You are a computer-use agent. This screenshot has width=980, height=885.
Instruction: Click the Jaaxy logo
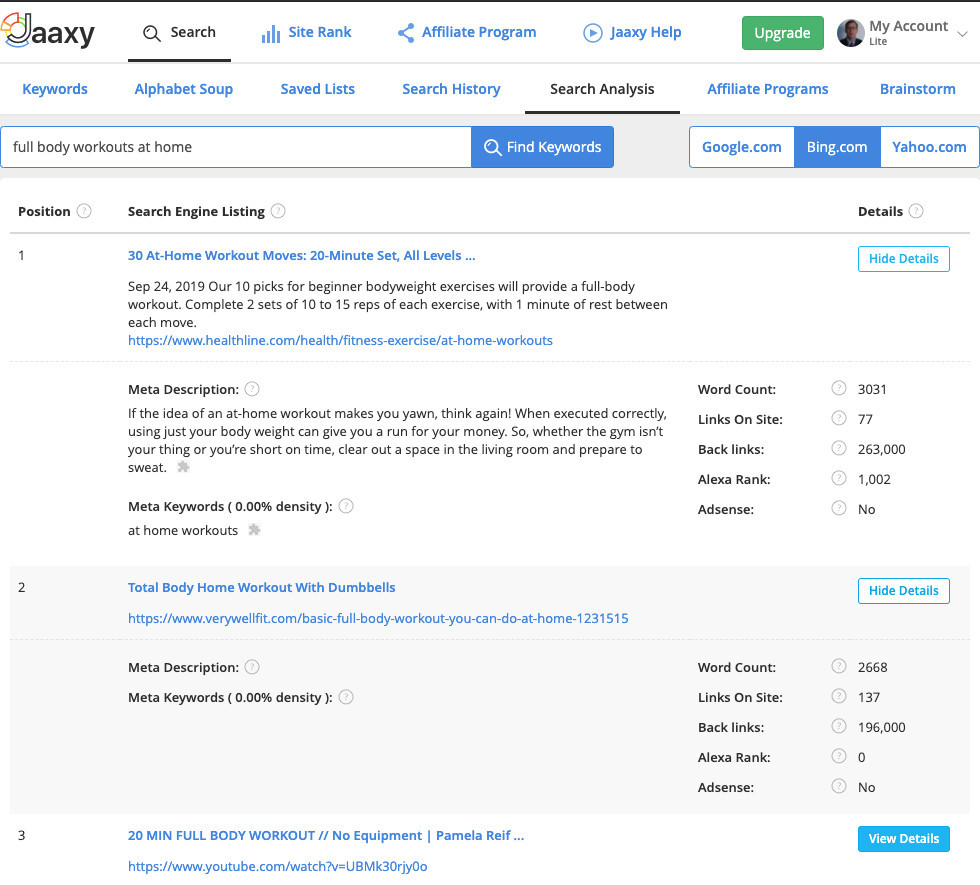tap(48, 31)
